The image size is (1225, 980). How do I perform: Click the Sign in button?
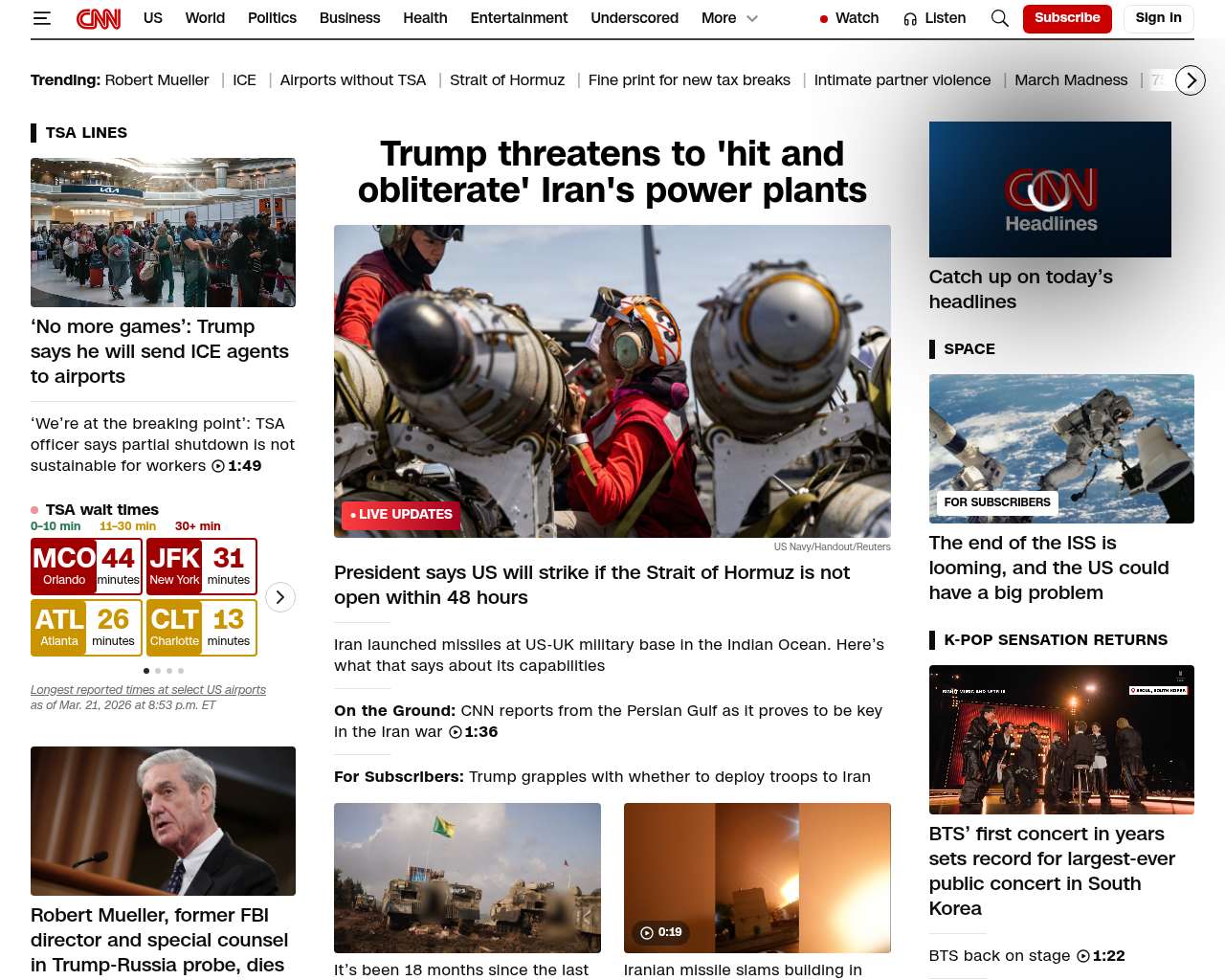[1158, 18]
